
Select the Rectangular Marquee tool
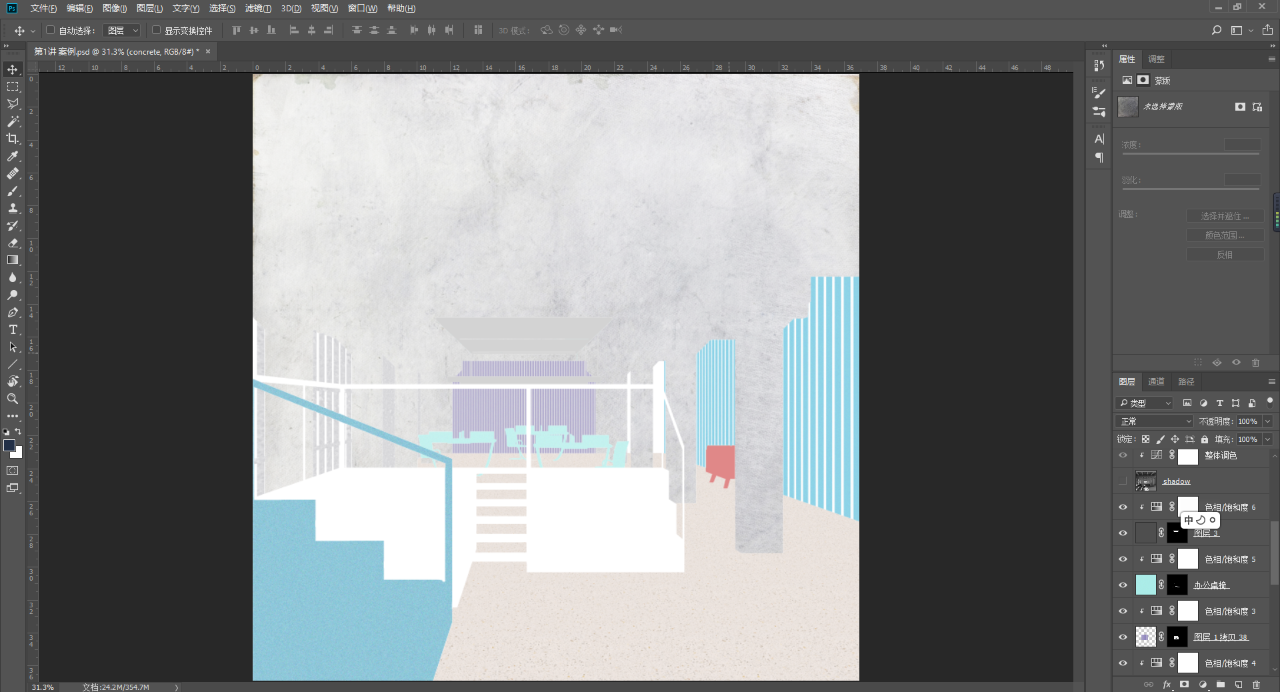click(13, 87)
